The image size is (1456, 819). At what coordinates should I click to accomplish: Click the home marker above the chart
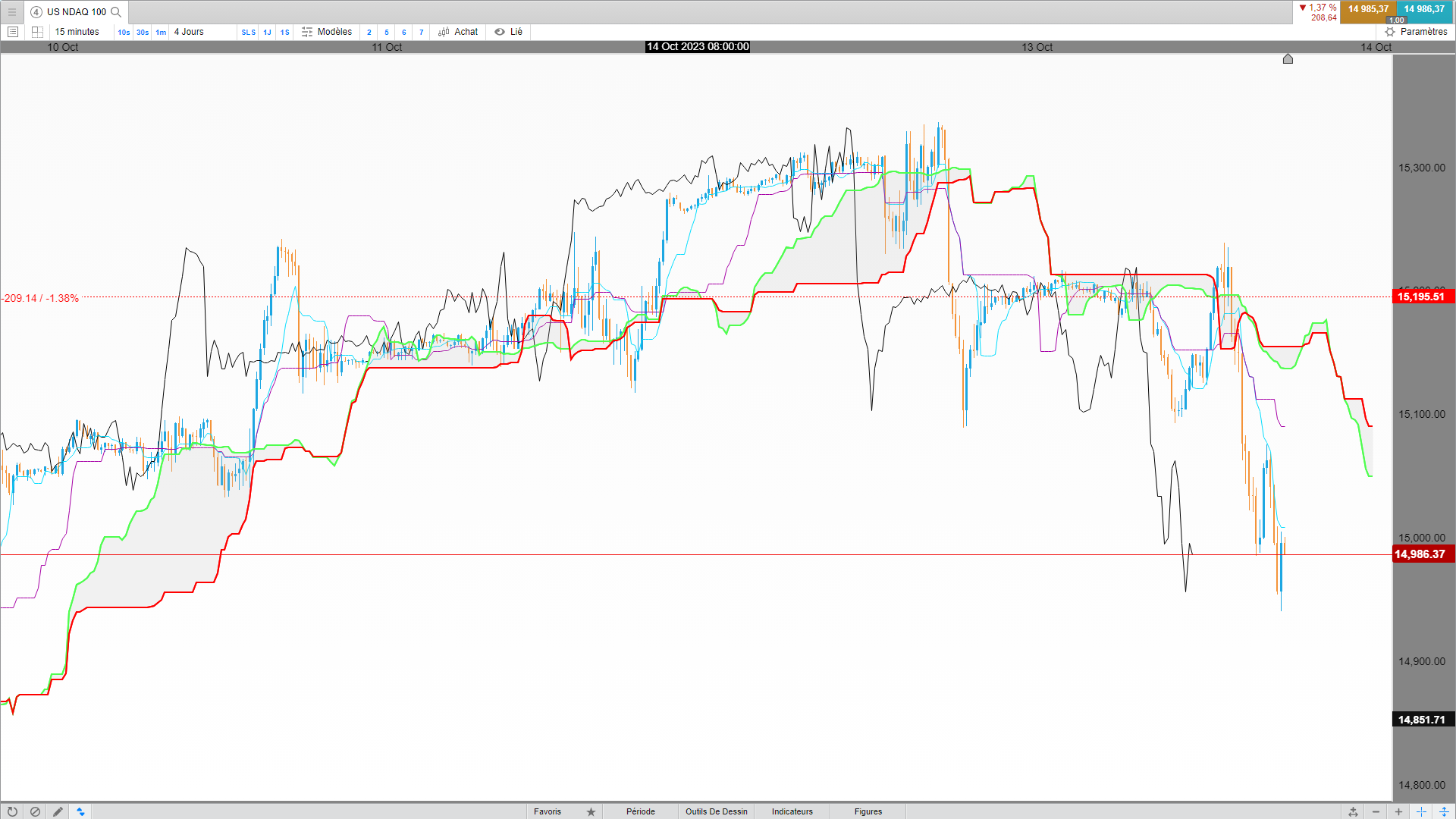click(x=1288, y=59)
